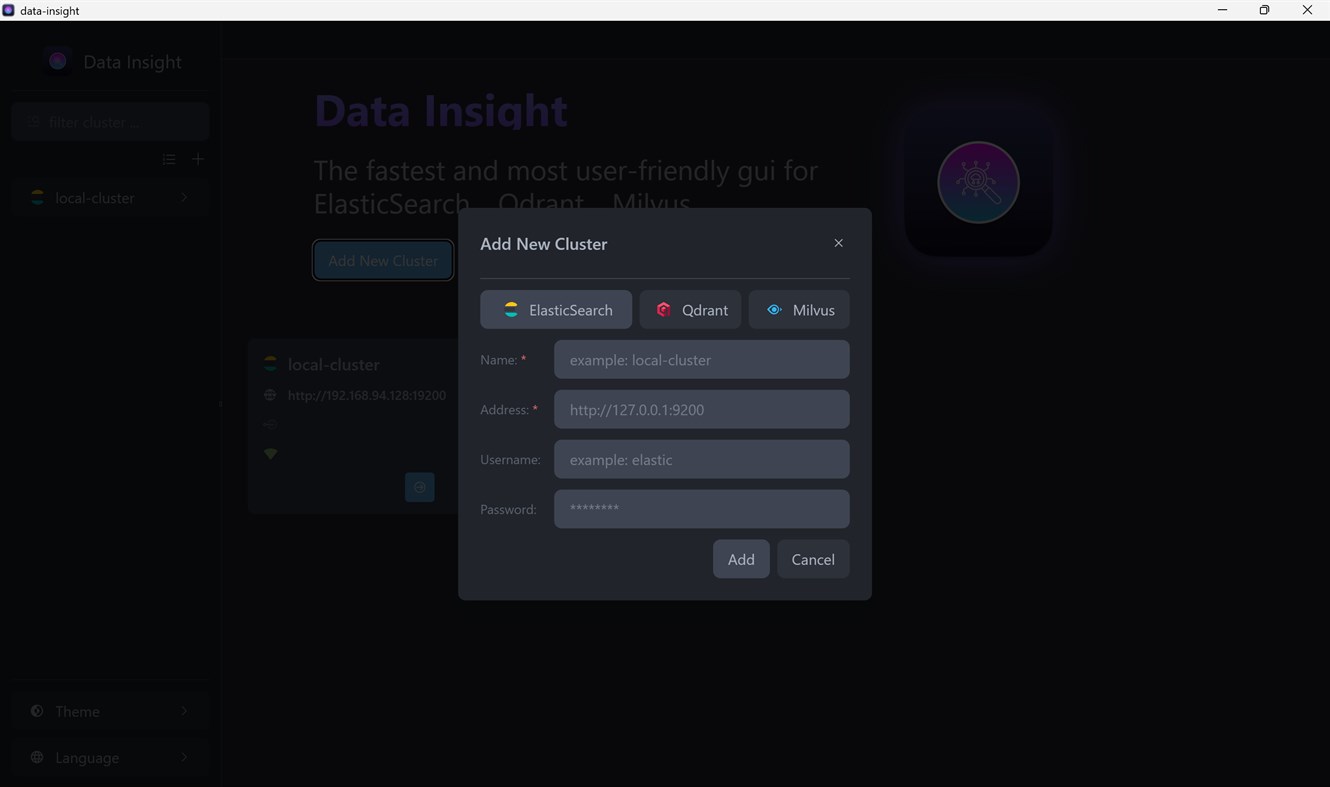Click the Milvus eye logo icon
Viewport: 1330px width, 787px height.
click(774, 310)
